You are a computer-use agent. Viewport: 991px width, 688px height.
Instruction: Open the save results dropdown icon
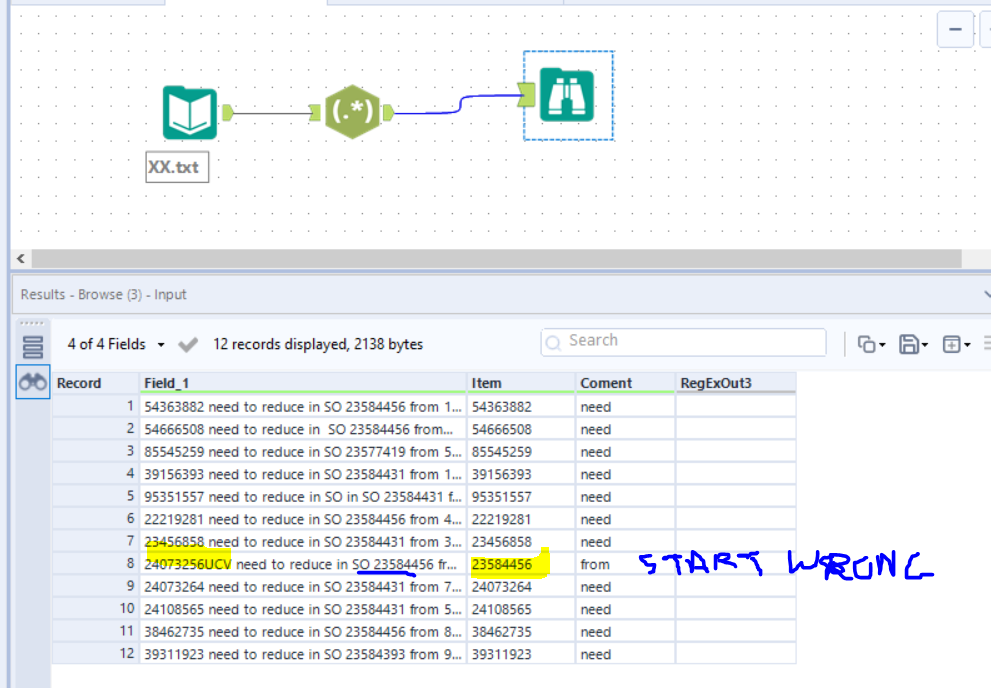[x=913, y=344]
